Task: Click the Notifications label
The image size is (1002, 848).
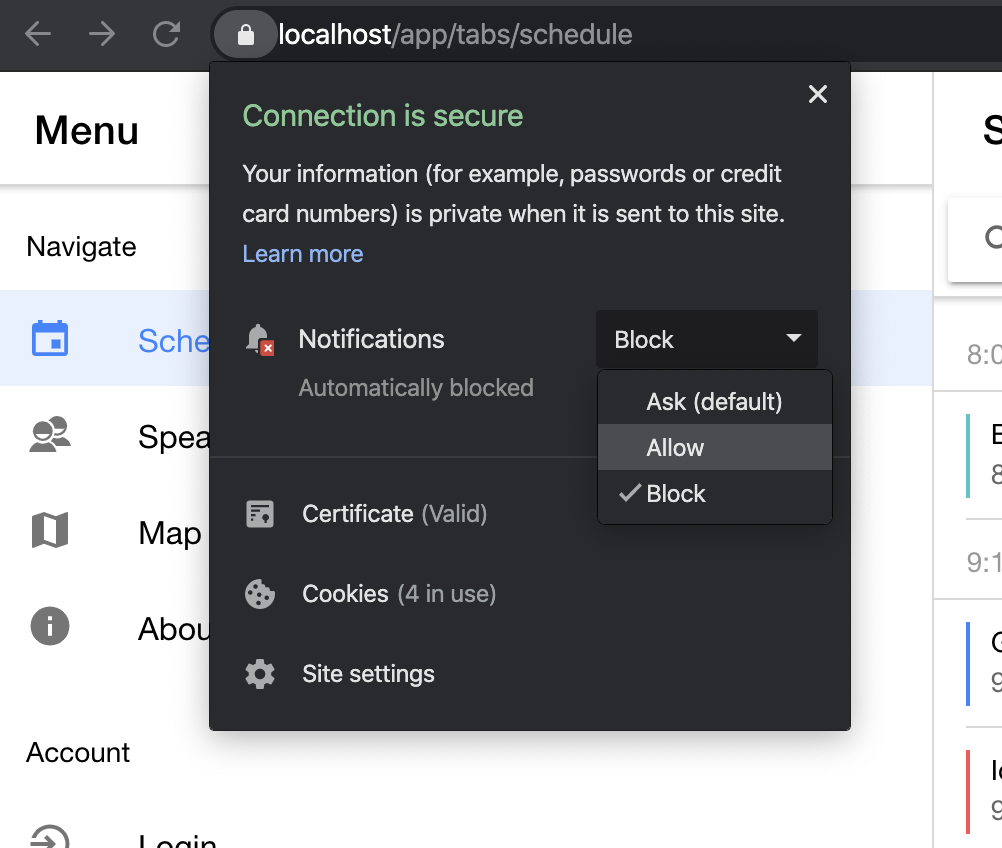Action: 371,339
